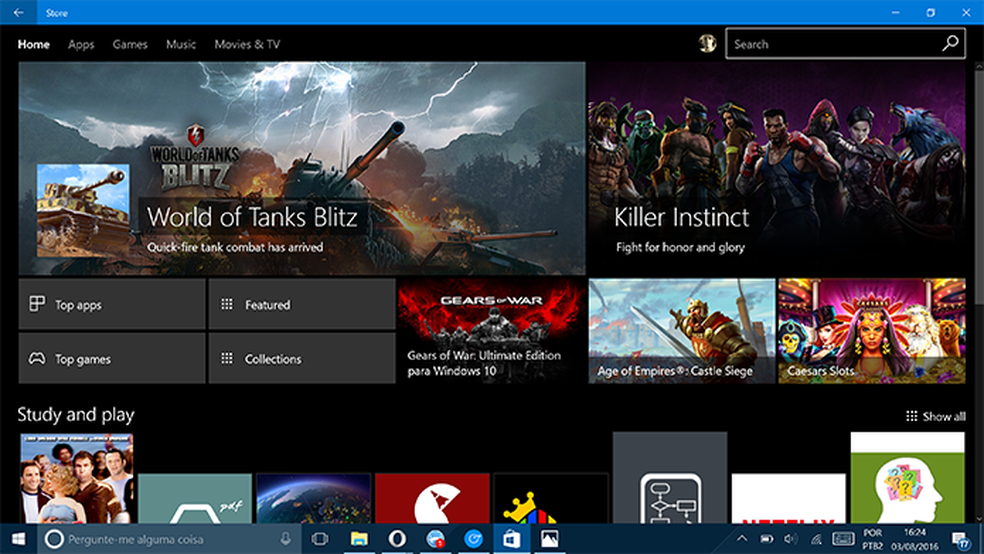The width and height of the screenshot is (984, 554).
Task: Open the Music tab
Action: click(x=181, y=44)
